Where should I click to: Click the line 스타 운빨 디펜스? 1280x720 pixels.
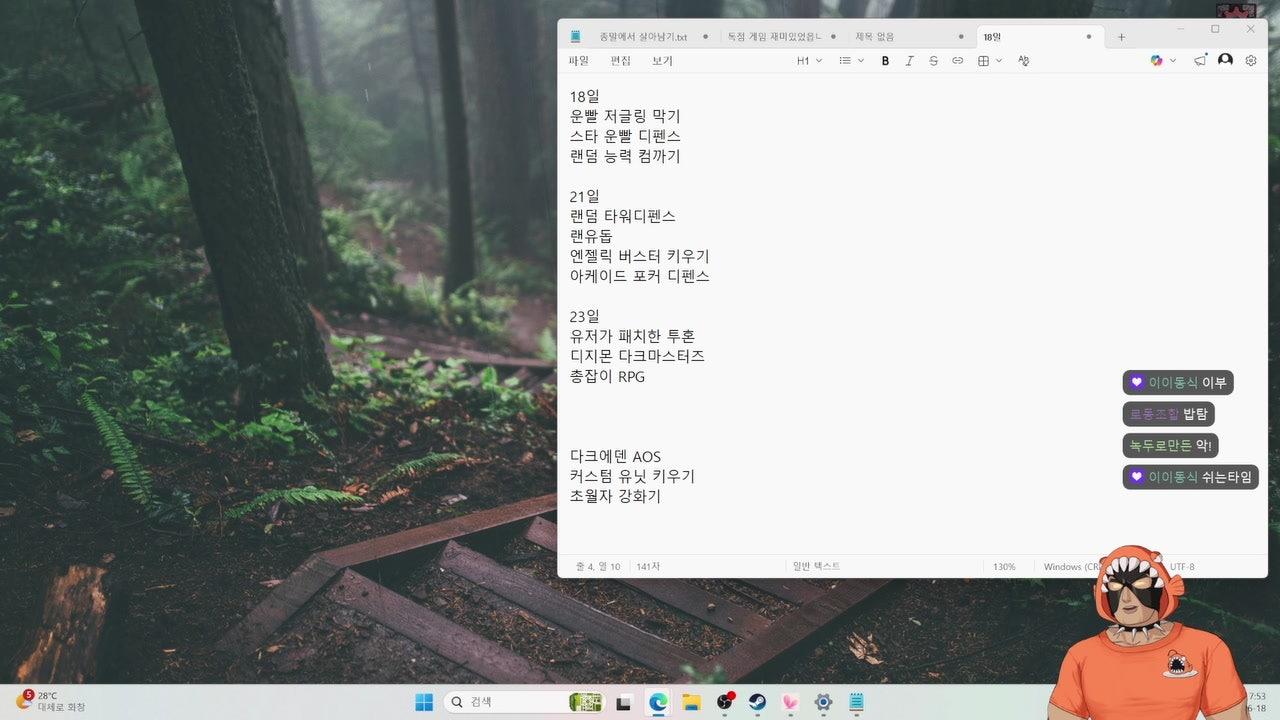tap(625, 136)
